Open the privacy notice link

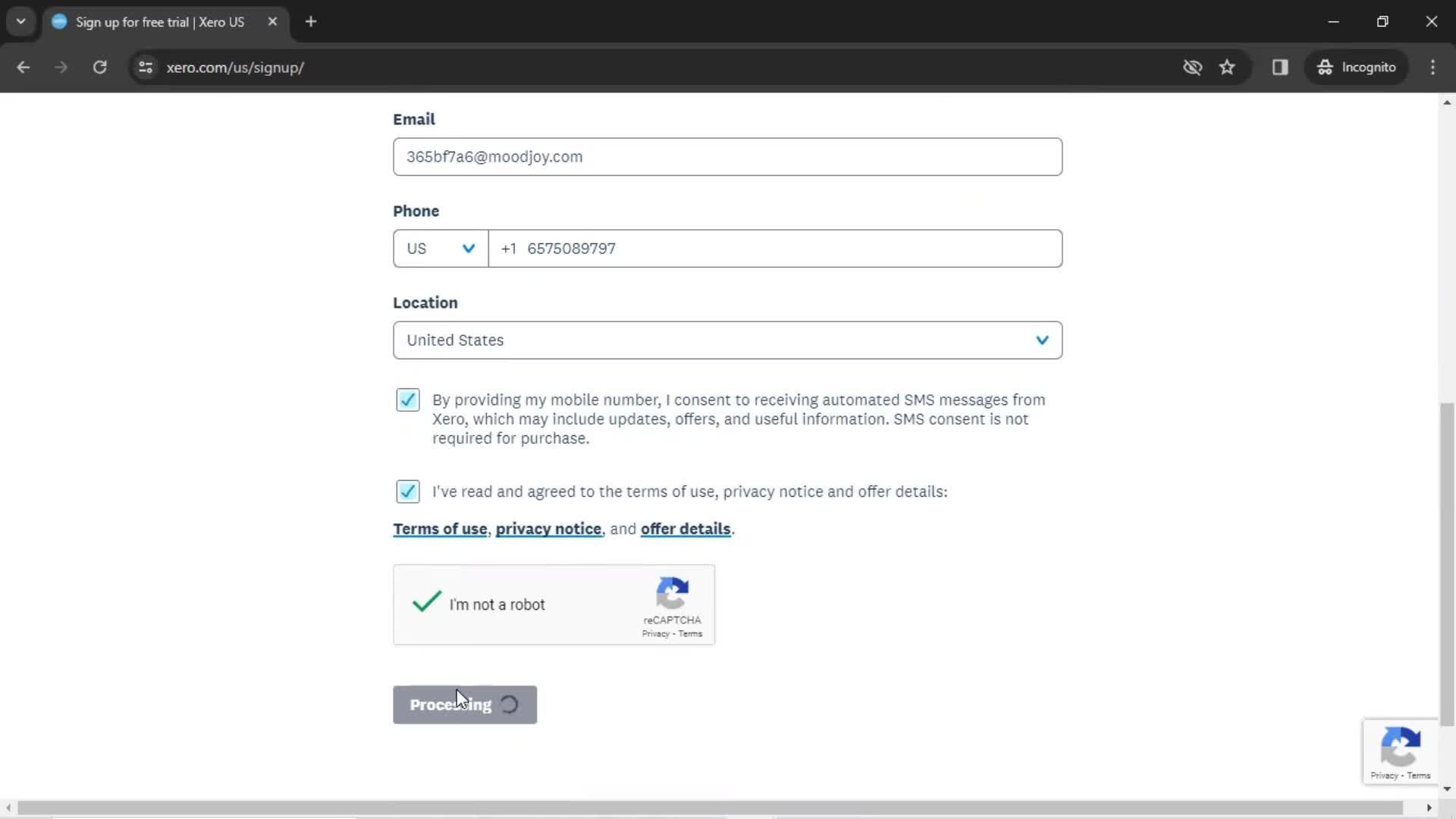click(x=548, y=529)
